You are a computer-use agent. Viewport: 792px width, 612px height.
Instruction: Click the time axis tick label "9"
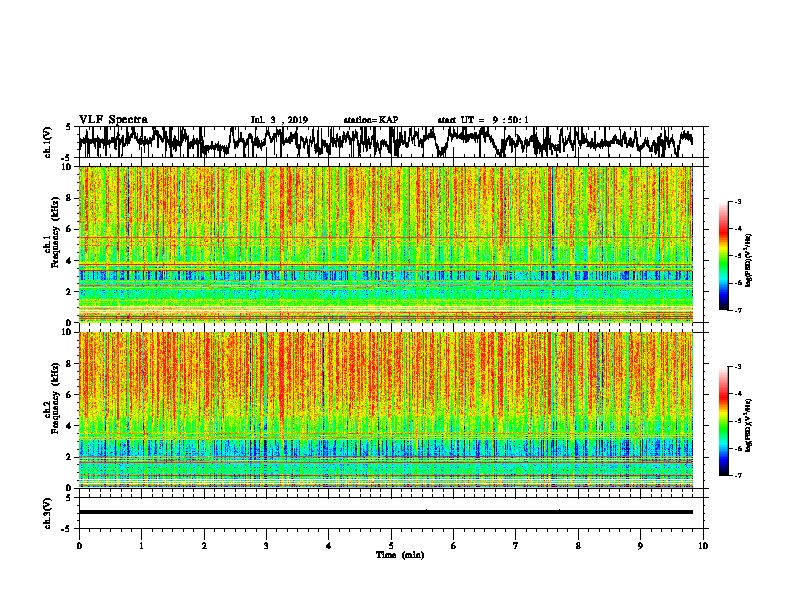pos(640,546)
